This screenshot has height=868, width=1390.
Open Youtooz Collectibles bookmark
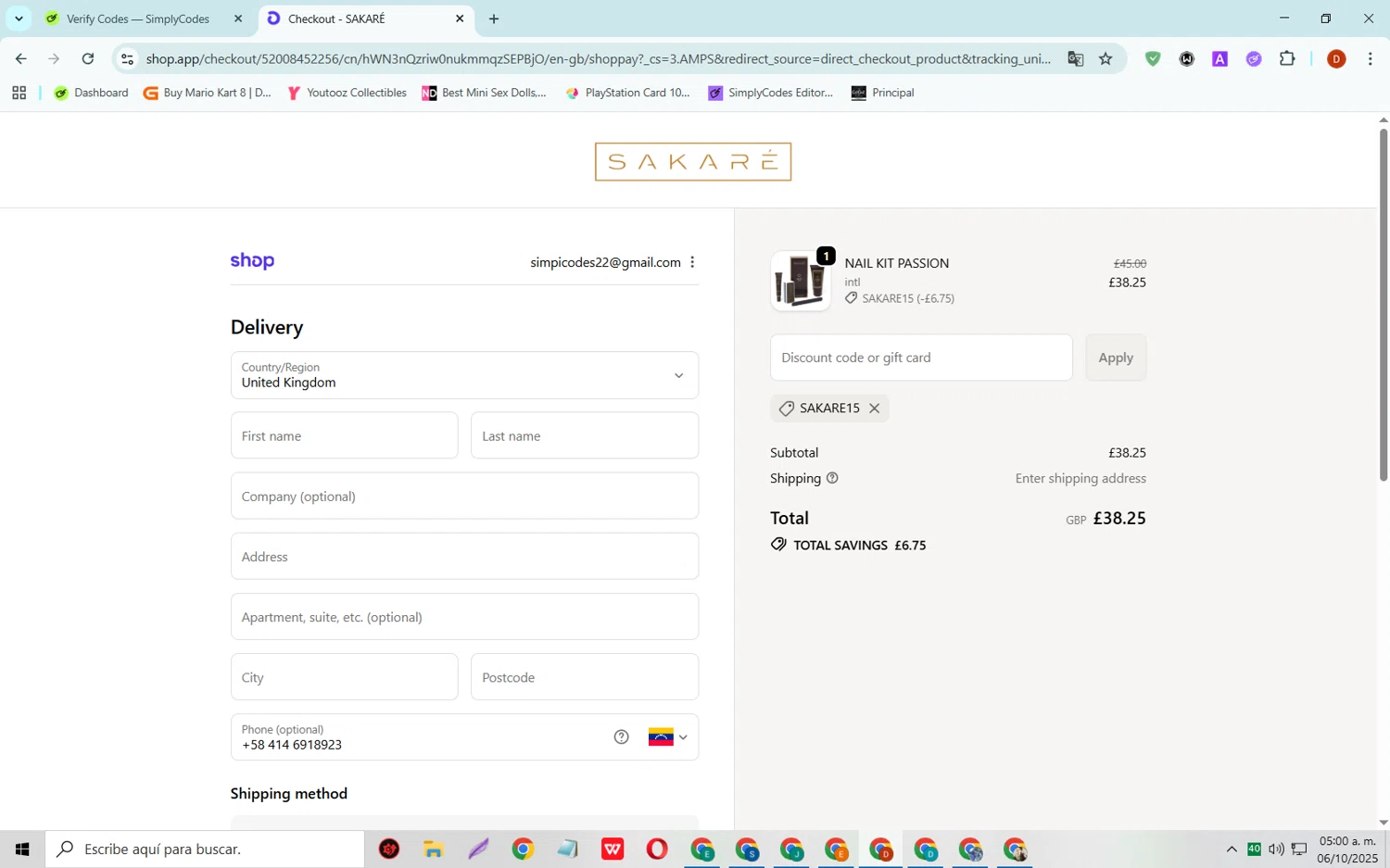click(347, 93)
